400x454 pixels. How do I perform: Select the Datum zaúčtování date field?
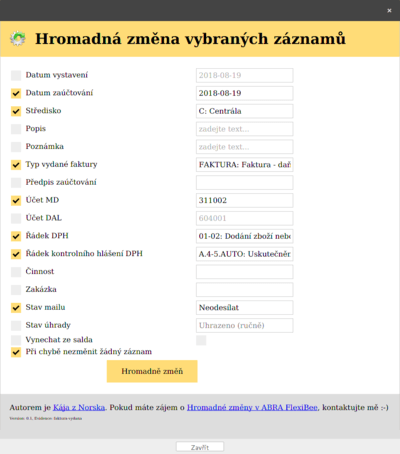pos(245,93)
